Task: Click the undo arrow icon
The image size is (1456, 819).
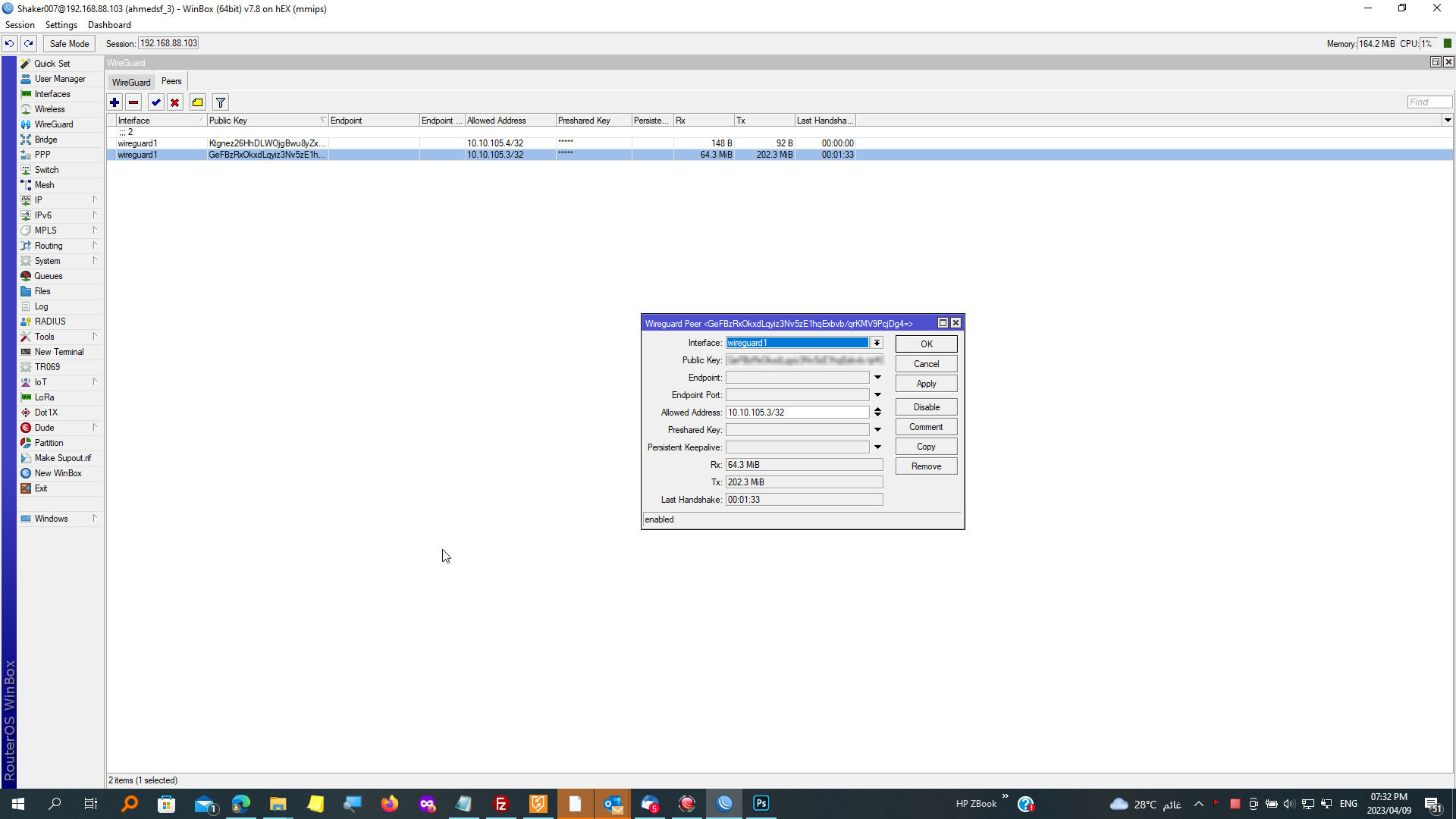Action: point(9,43)
